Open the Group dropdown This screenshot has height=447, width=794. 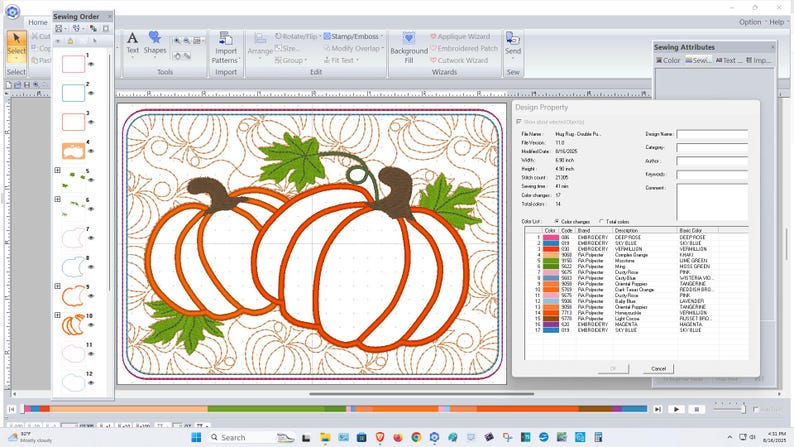coord(291,60)
